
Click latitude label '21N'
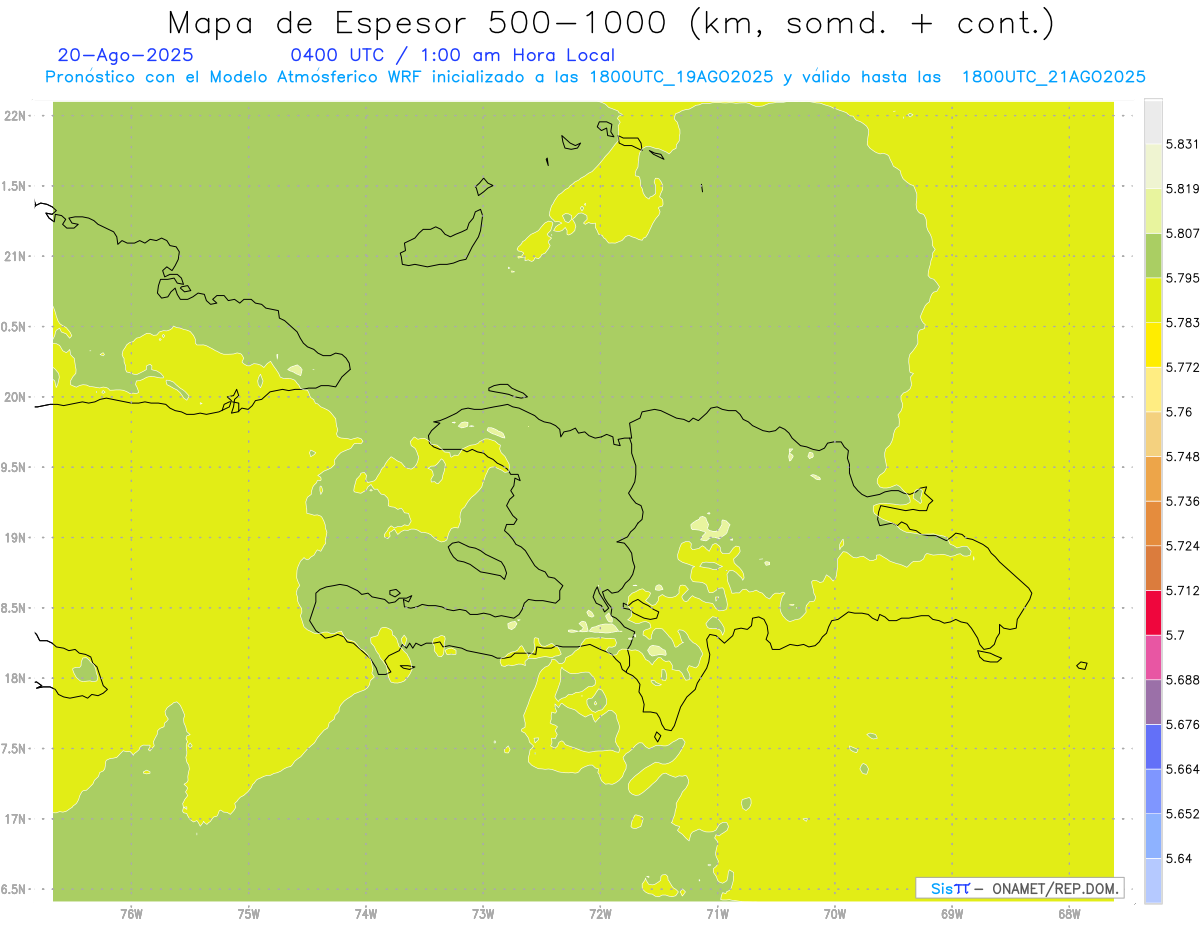tap(14, 256)
